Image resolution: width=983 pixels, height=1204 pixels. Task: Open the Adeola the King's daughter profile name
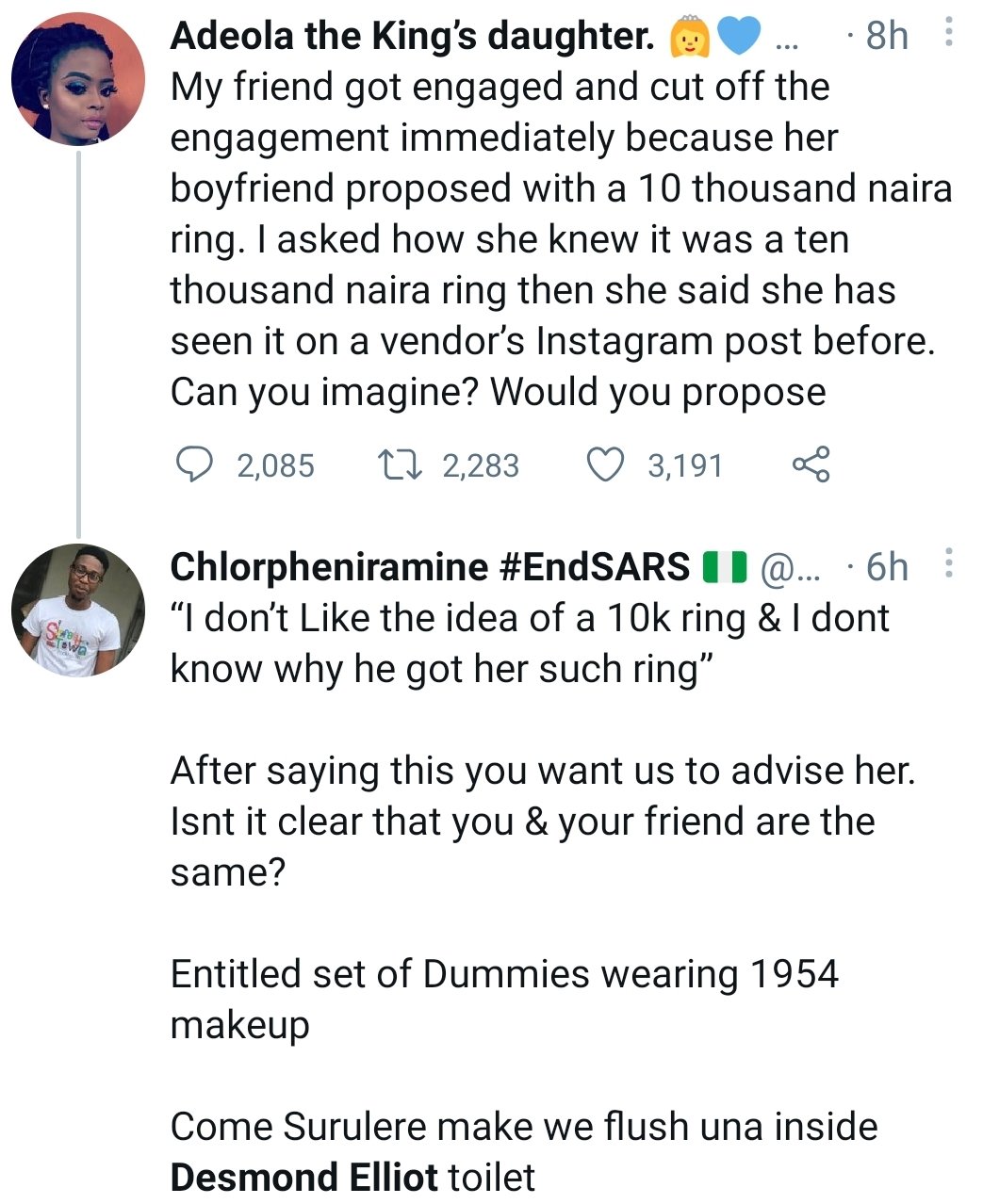tap(412, 36)
